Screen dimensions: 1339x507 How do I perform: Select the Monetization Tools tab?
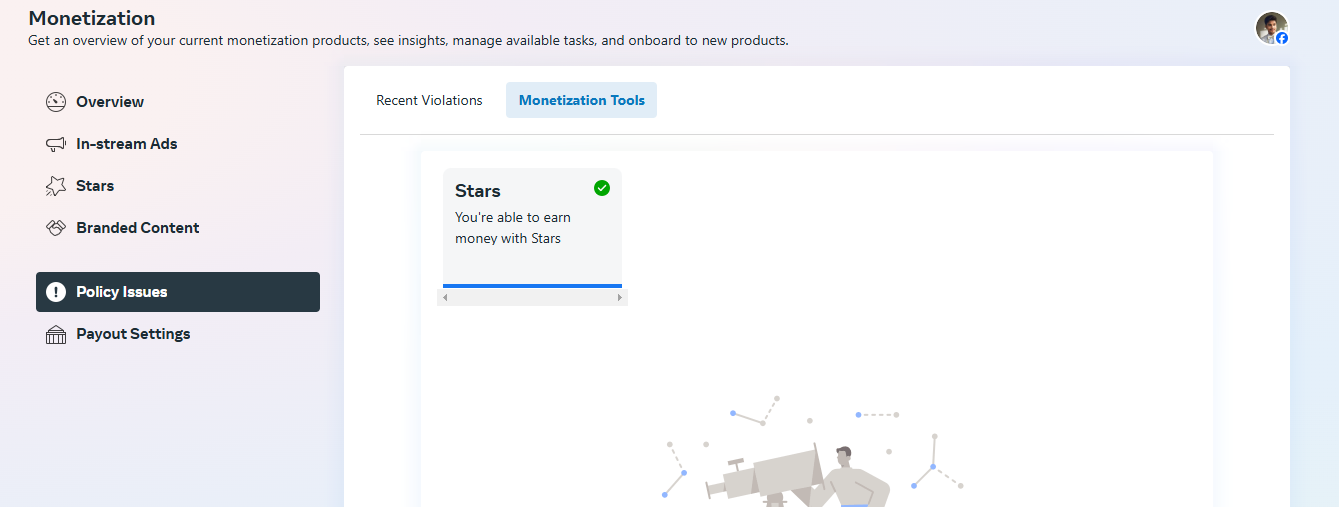point(581,100)
